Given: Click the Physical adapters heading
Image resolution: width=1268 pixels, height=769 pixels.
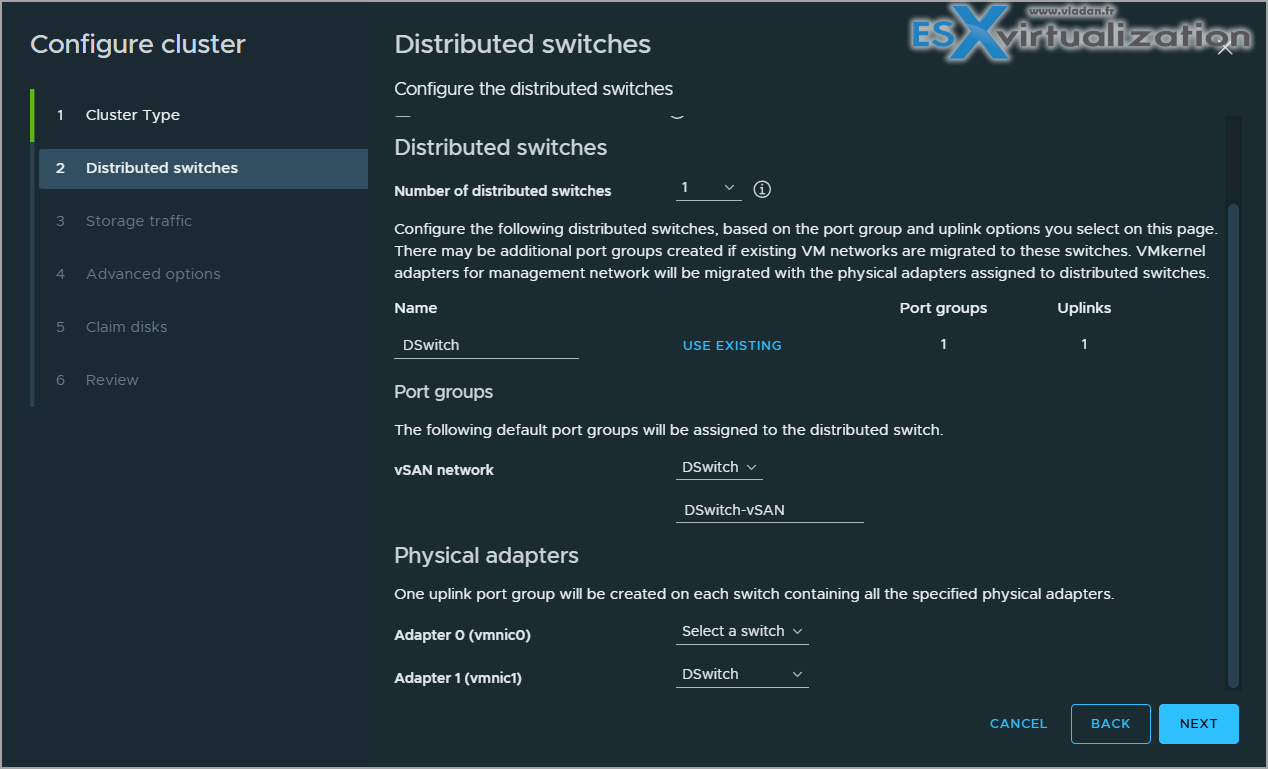Looking at the screenshot, I should tap(486, 555).
